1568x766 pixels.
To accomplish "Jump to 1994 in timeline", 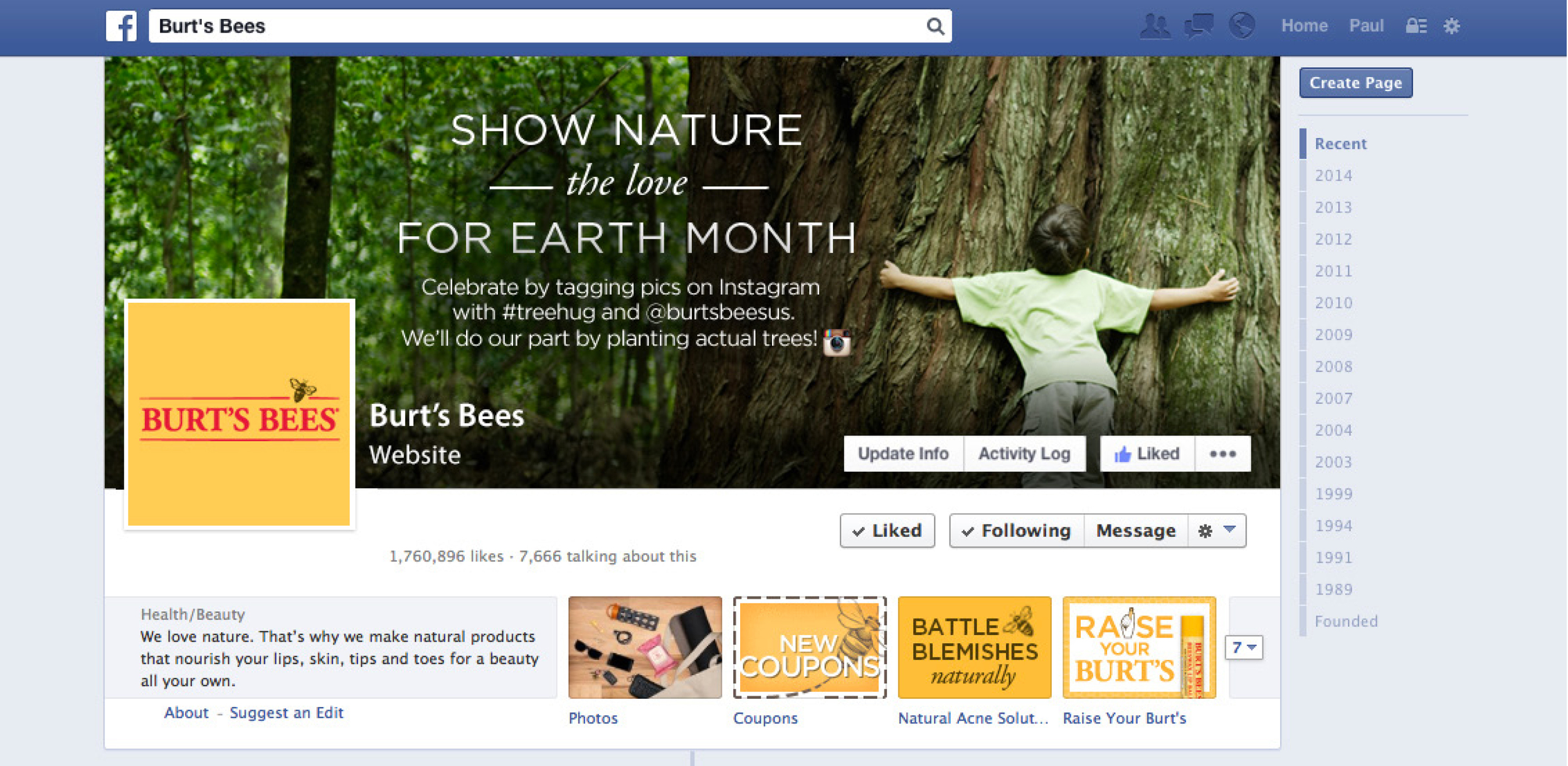I will tap(1333, 526).
